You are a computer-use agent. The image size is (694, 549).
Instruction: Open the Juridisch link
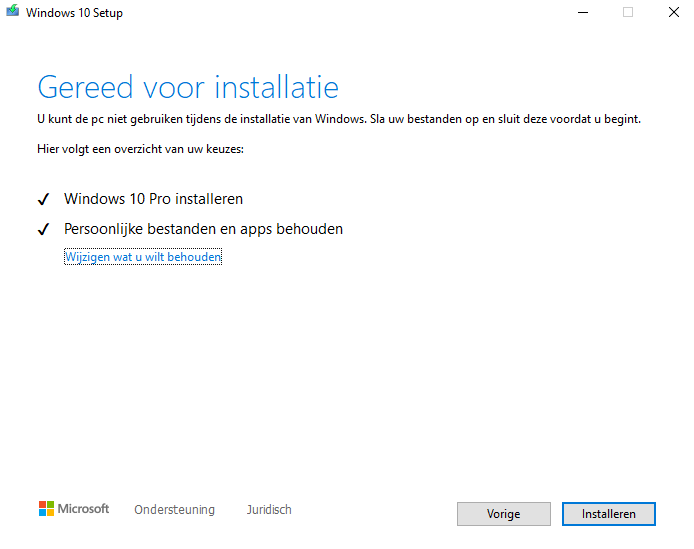click(269, 510)
